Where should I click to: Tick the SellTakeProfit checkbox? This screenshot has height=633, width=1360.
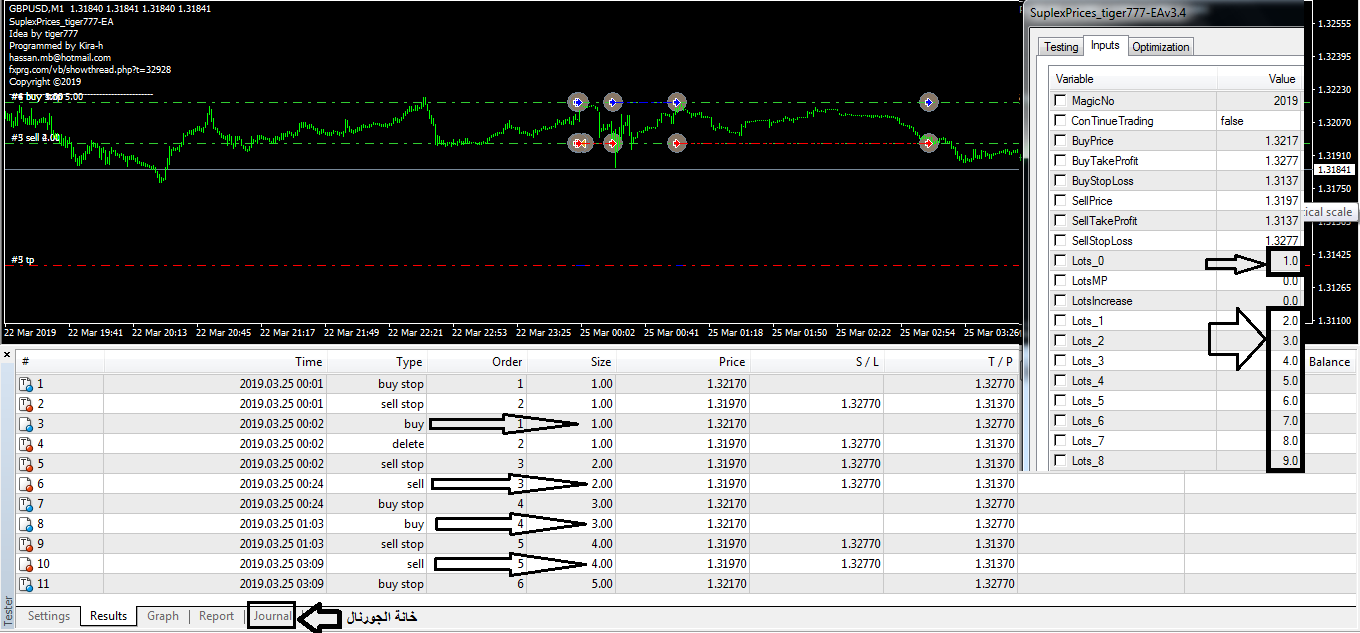click(x=1061, y=221)
